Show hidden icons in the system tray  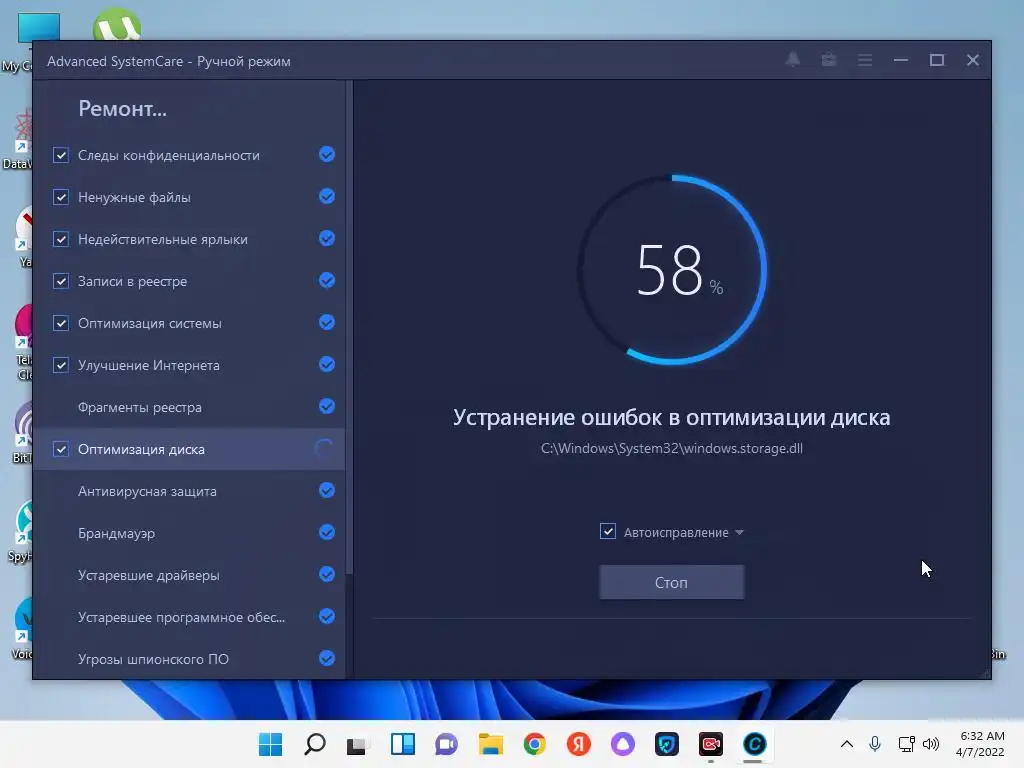(846, 744)
